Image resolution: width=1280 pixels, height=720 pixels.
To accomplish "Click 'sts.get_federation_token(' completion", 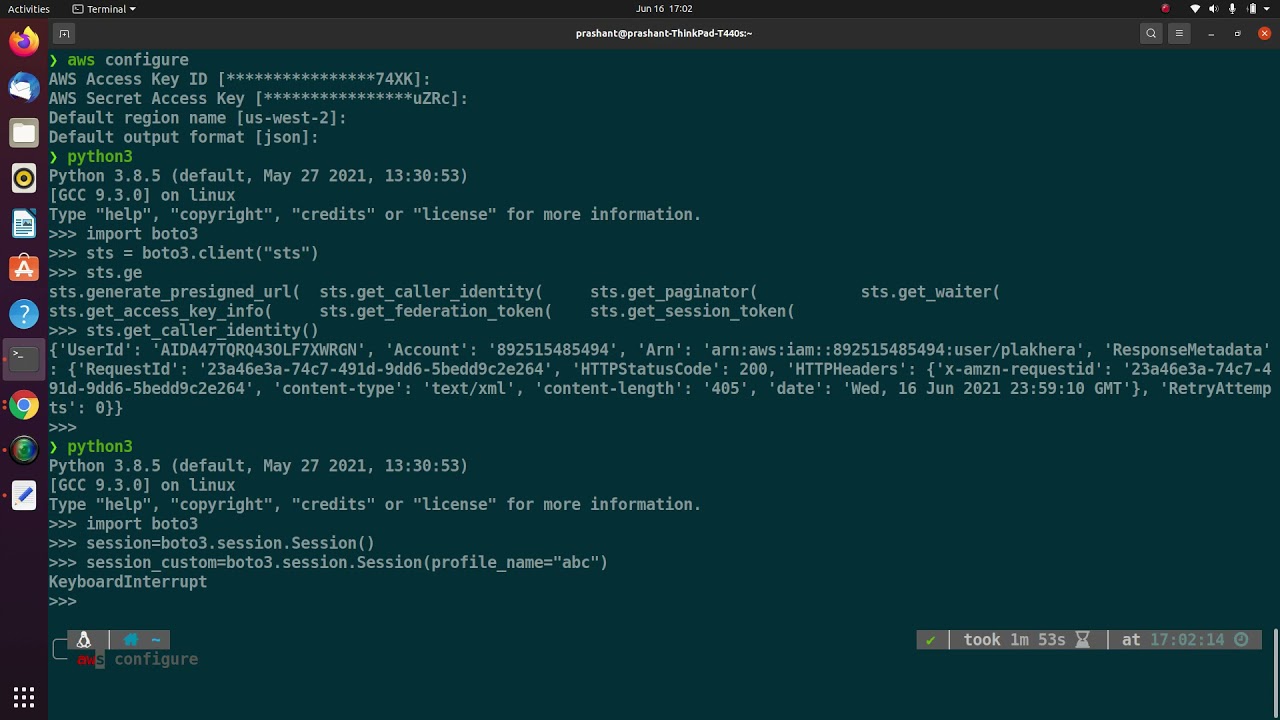I will (x=435, y=311).
